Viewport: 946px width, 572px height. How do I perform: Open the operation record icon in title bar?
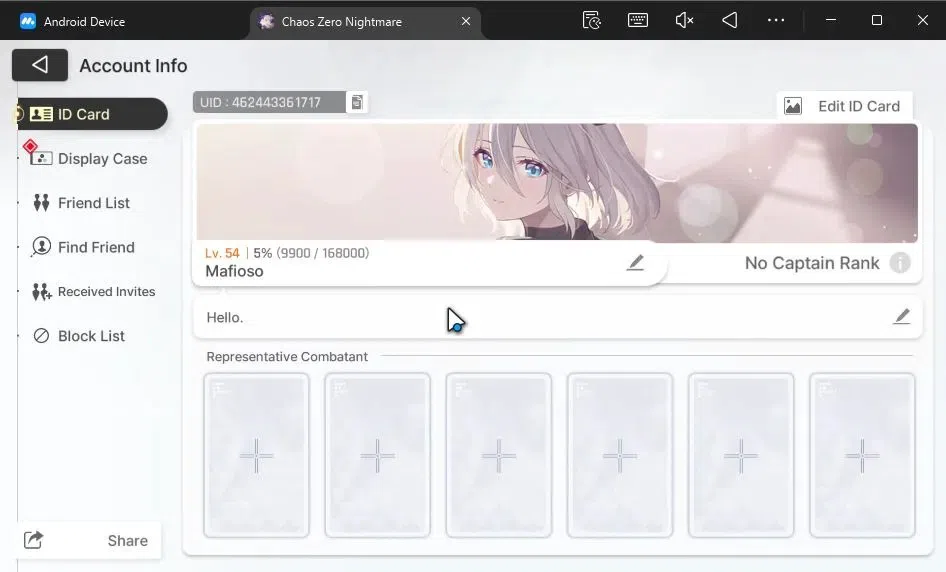click(x=592, y=20)
